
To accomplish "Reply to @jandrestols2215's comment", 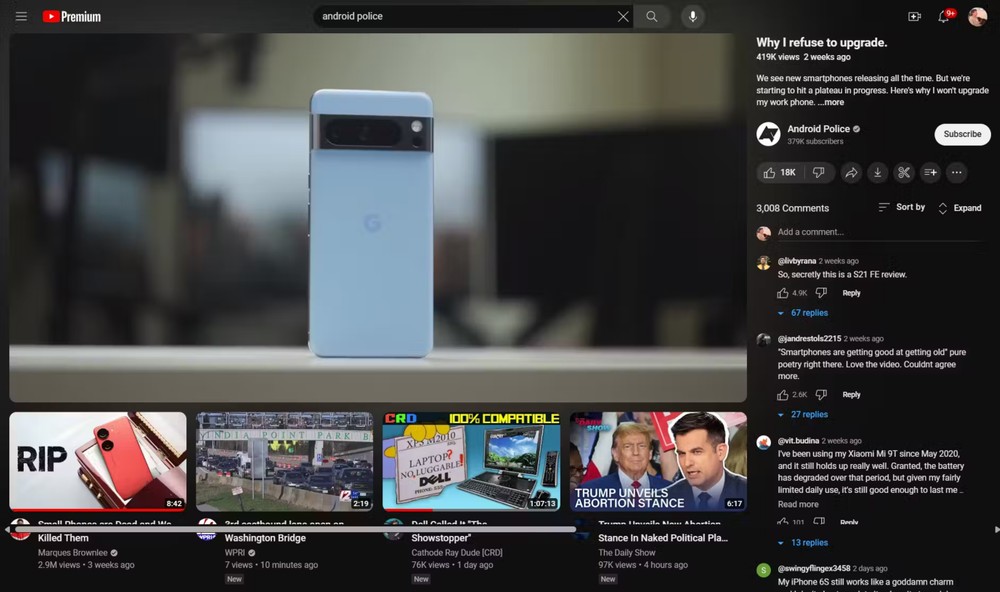I will pyautogui.click(x=851, y=395).
